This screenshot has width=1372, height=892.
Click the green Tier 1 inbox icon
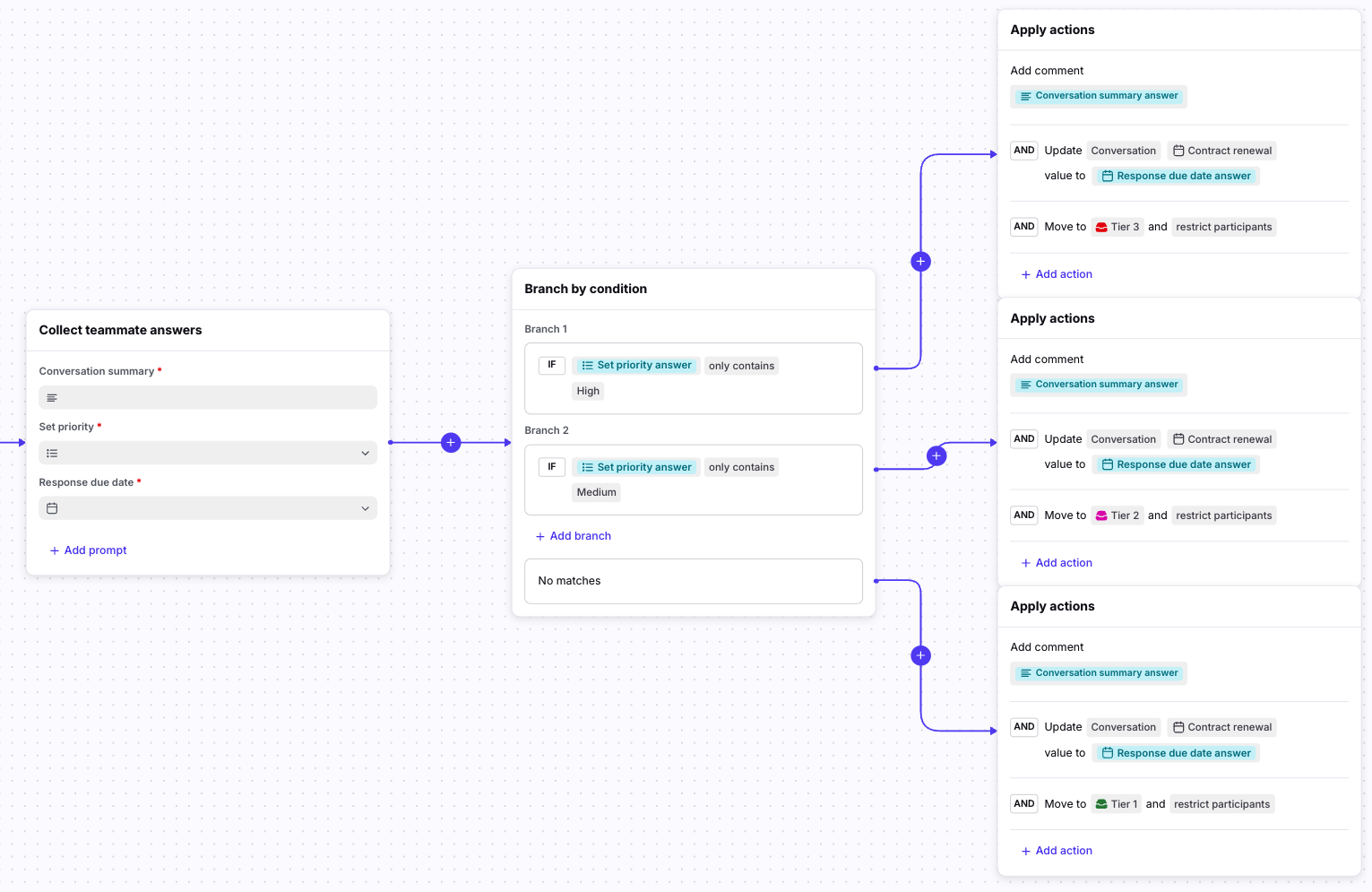1101,804
